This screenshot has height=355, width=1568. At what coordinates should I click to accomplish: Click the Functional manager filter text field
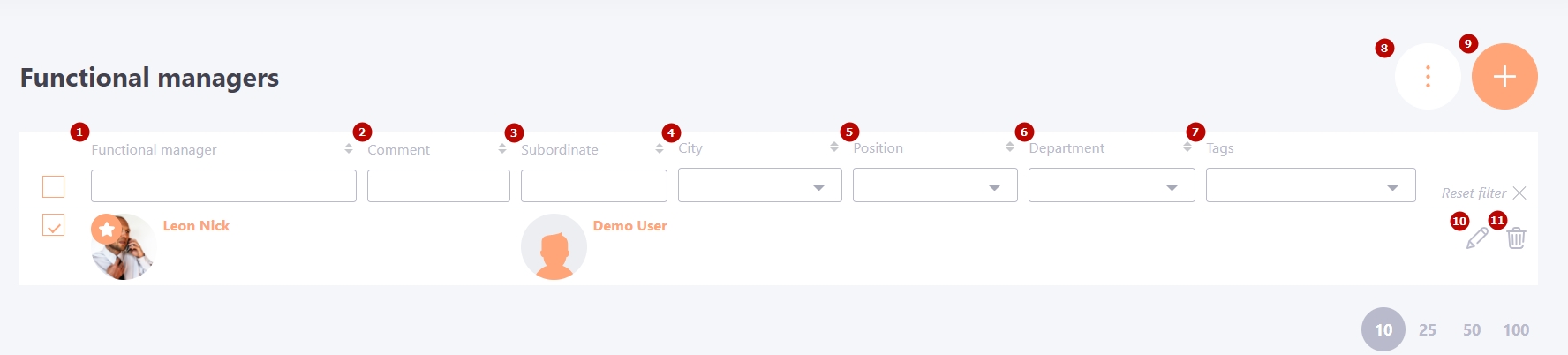click(223, 185)
